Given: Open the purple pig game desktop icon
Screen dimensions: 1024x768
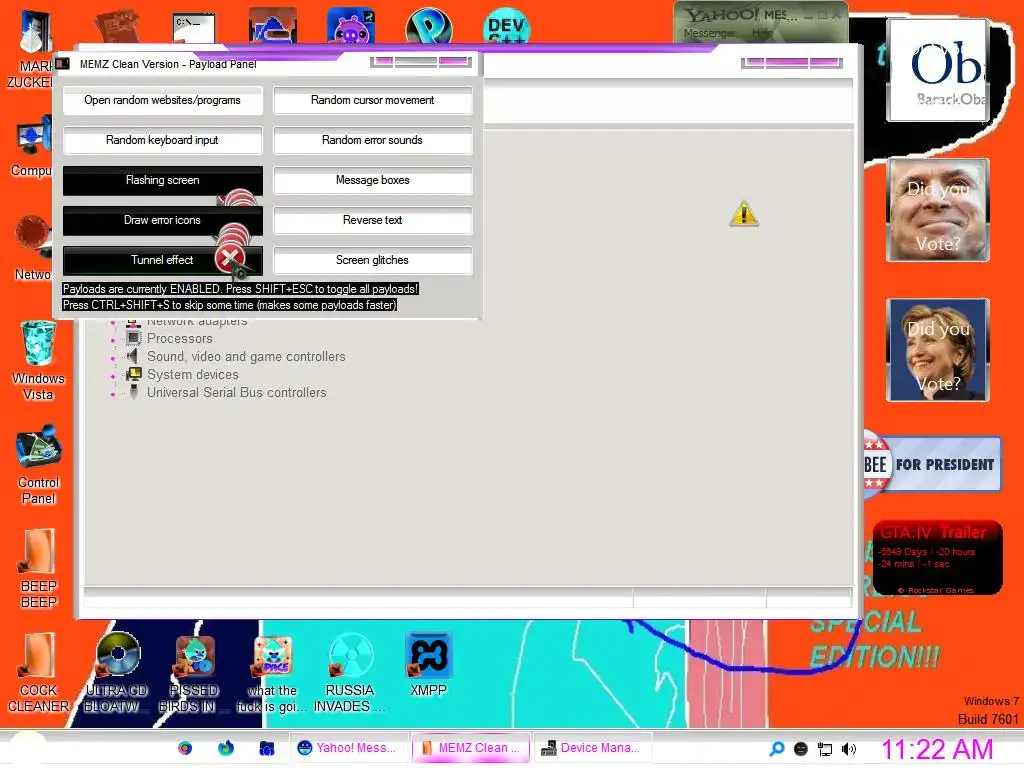Looking at the screenshot, I should coord(351,26).
